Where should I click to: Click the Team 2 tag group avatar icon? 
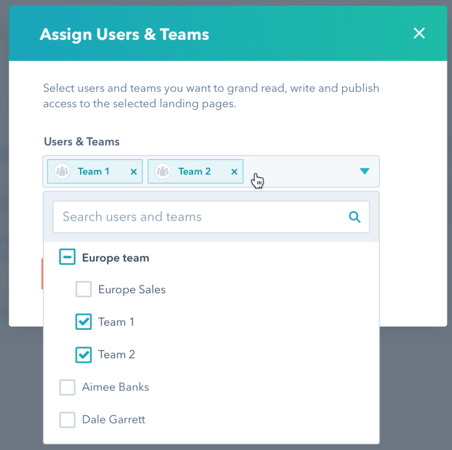tap(163, 171)
